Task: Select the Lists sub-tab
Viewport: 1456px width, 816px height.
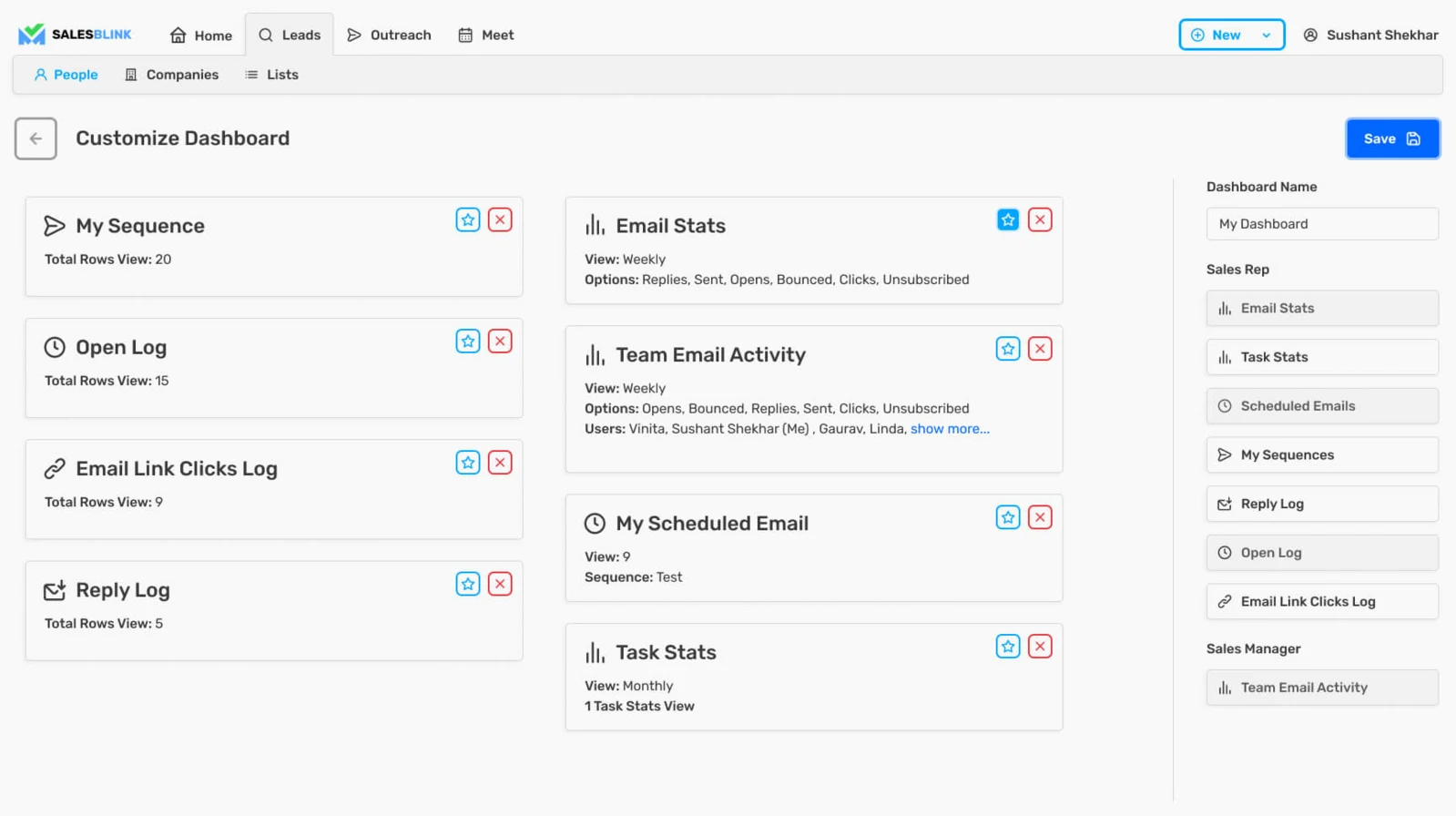Action: point(272,75)
